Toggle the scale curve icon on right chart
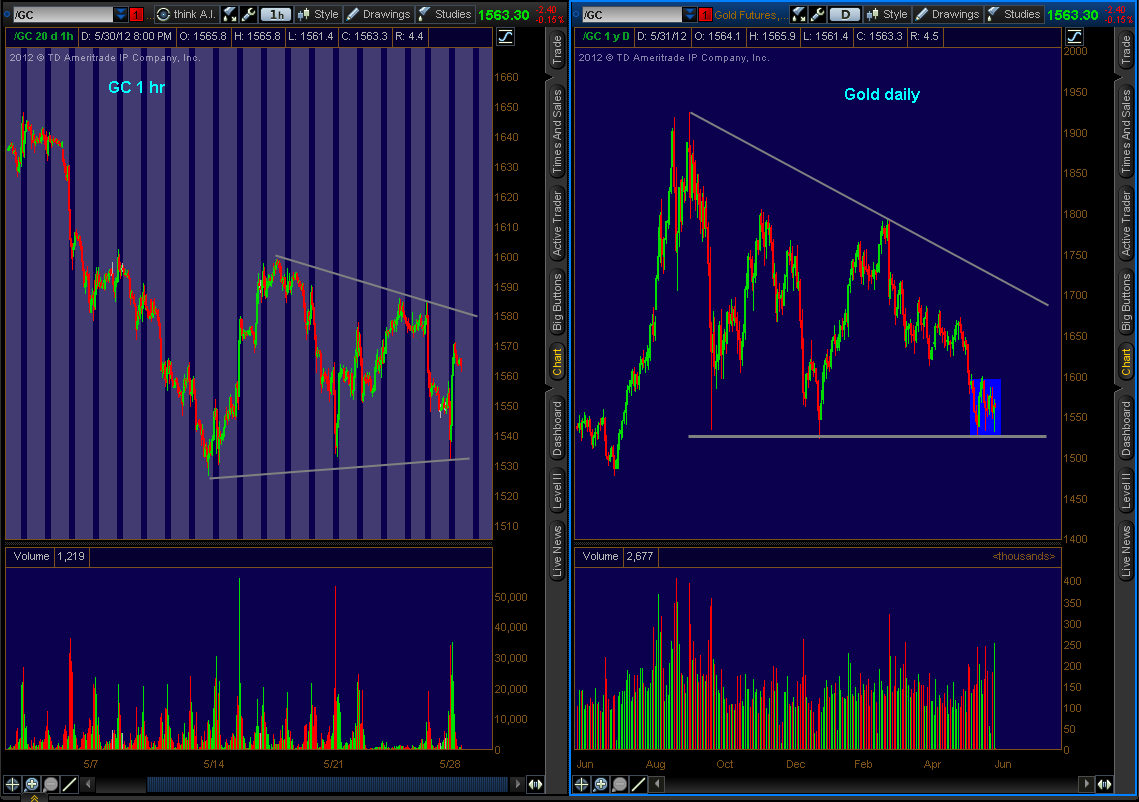The height and width of the screenshot is (802, 1139). coord(1073,36)
